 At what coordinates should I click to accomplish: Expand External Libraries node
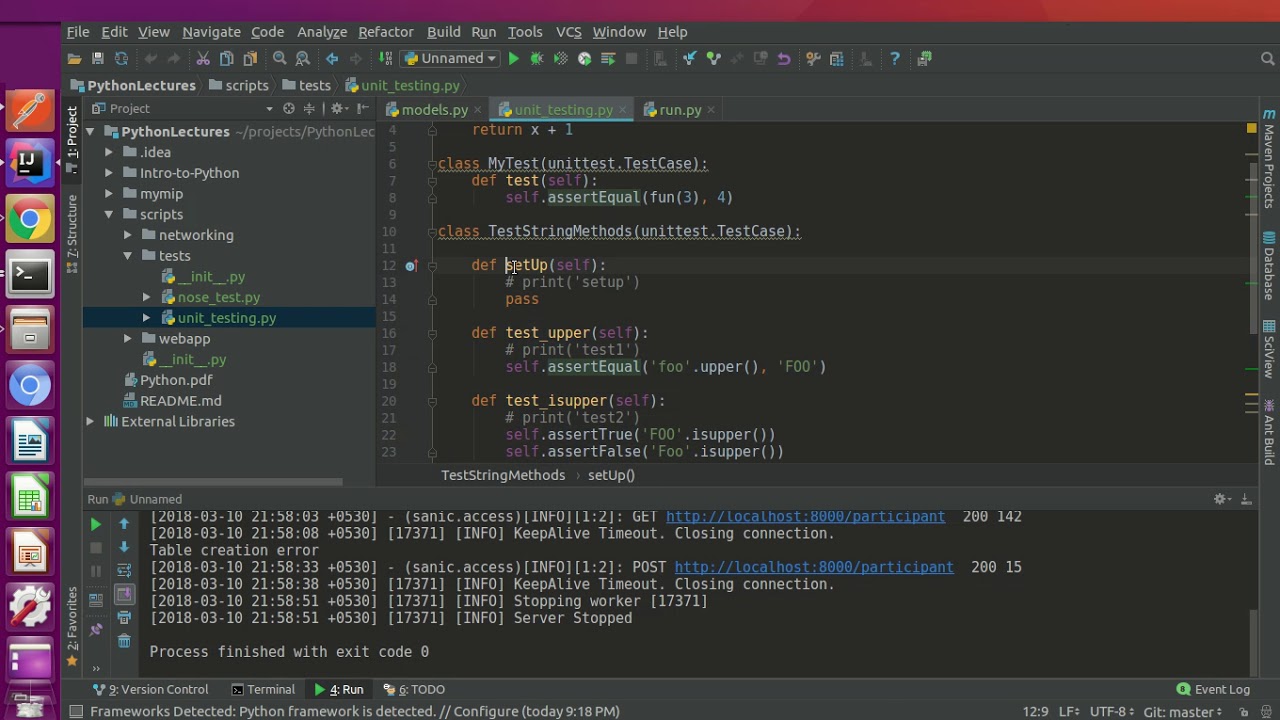click(90, 422)
